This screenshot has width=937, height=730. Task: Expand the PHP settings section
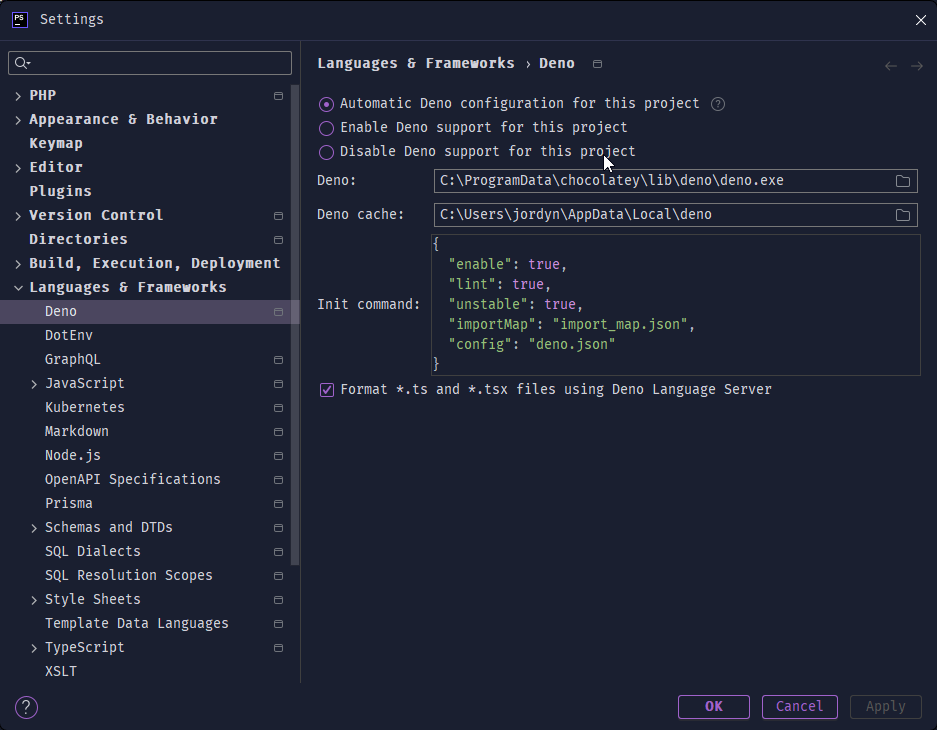point(18,96)
